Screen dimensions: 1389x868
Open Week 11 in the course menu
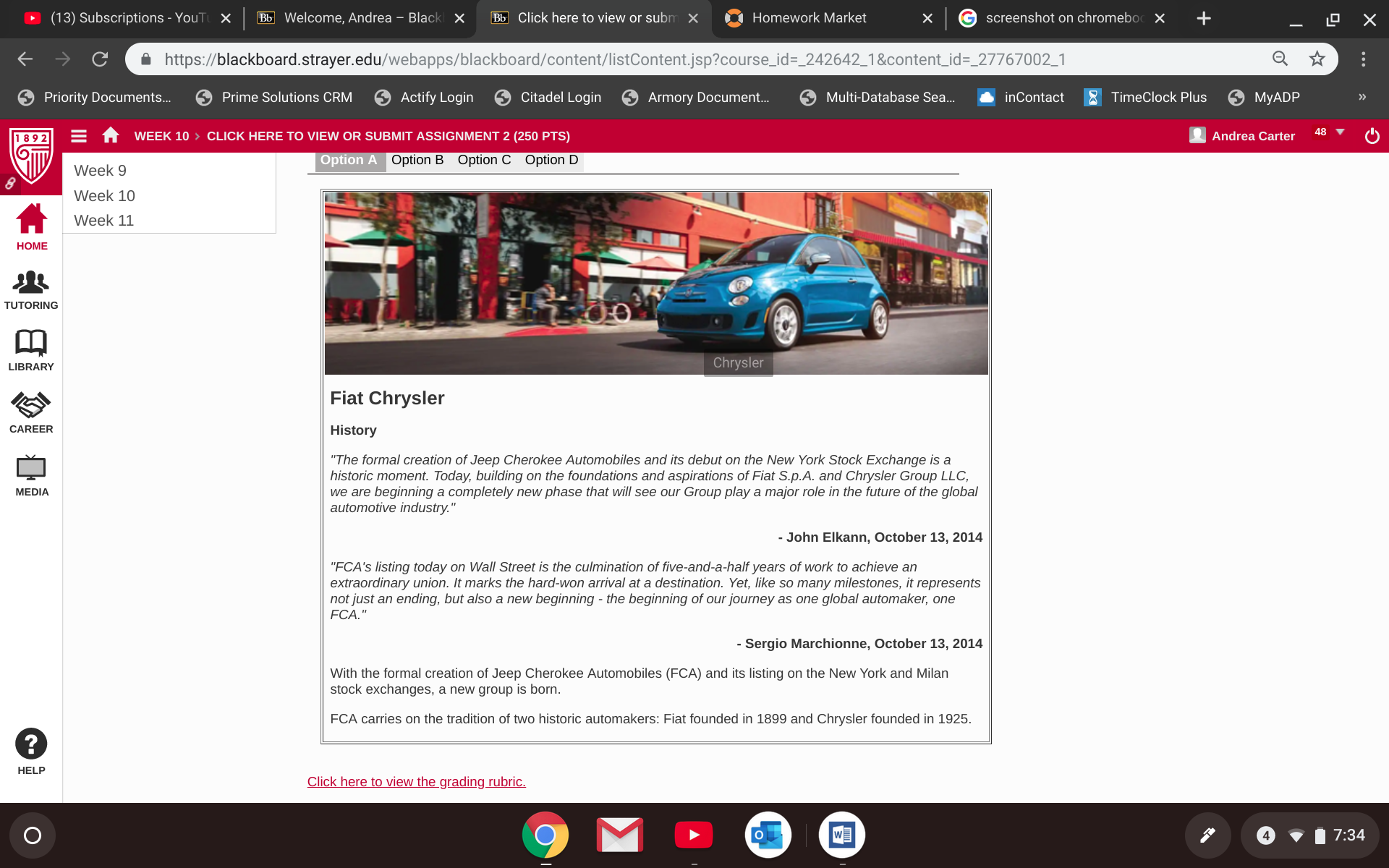pyautogui.click(x=103, y=221)
